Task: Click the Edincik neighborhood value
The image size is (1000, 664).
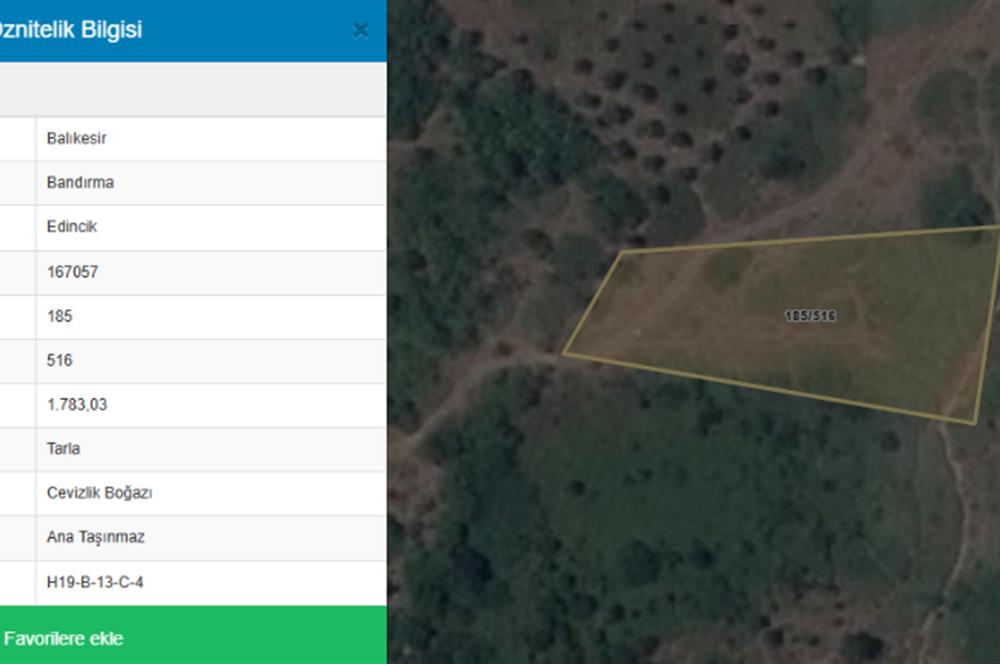Action: pyautogui.click(x=71, y=226)
